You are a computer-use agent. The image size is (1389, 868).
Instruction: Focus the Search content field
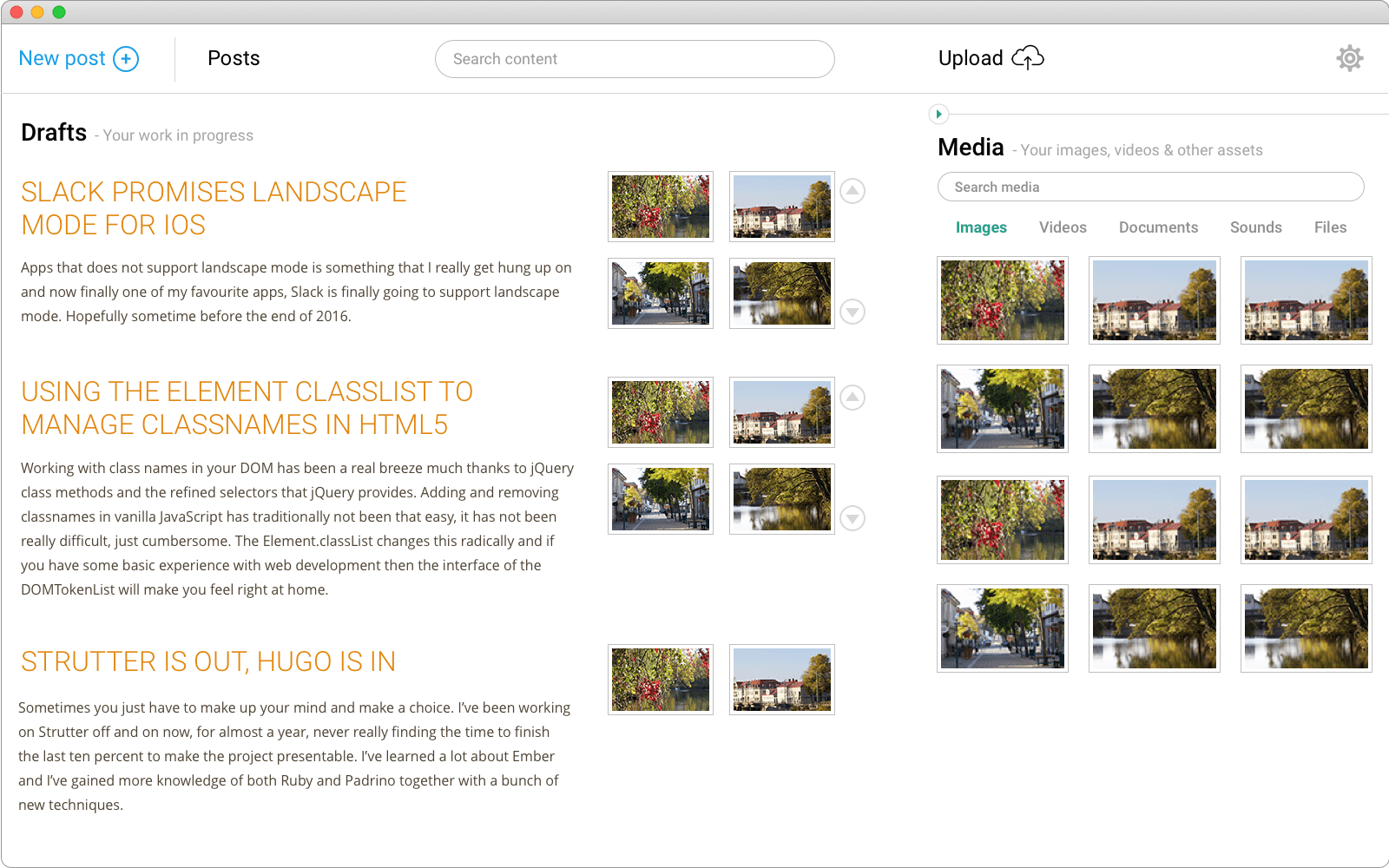pos(635,59)
